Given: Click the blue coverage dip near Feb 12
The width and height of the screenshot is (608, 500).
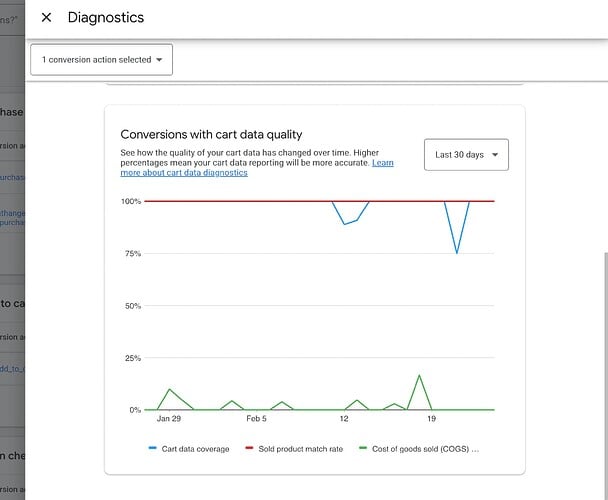Looking at the screenshot, I should coord(345,223).
